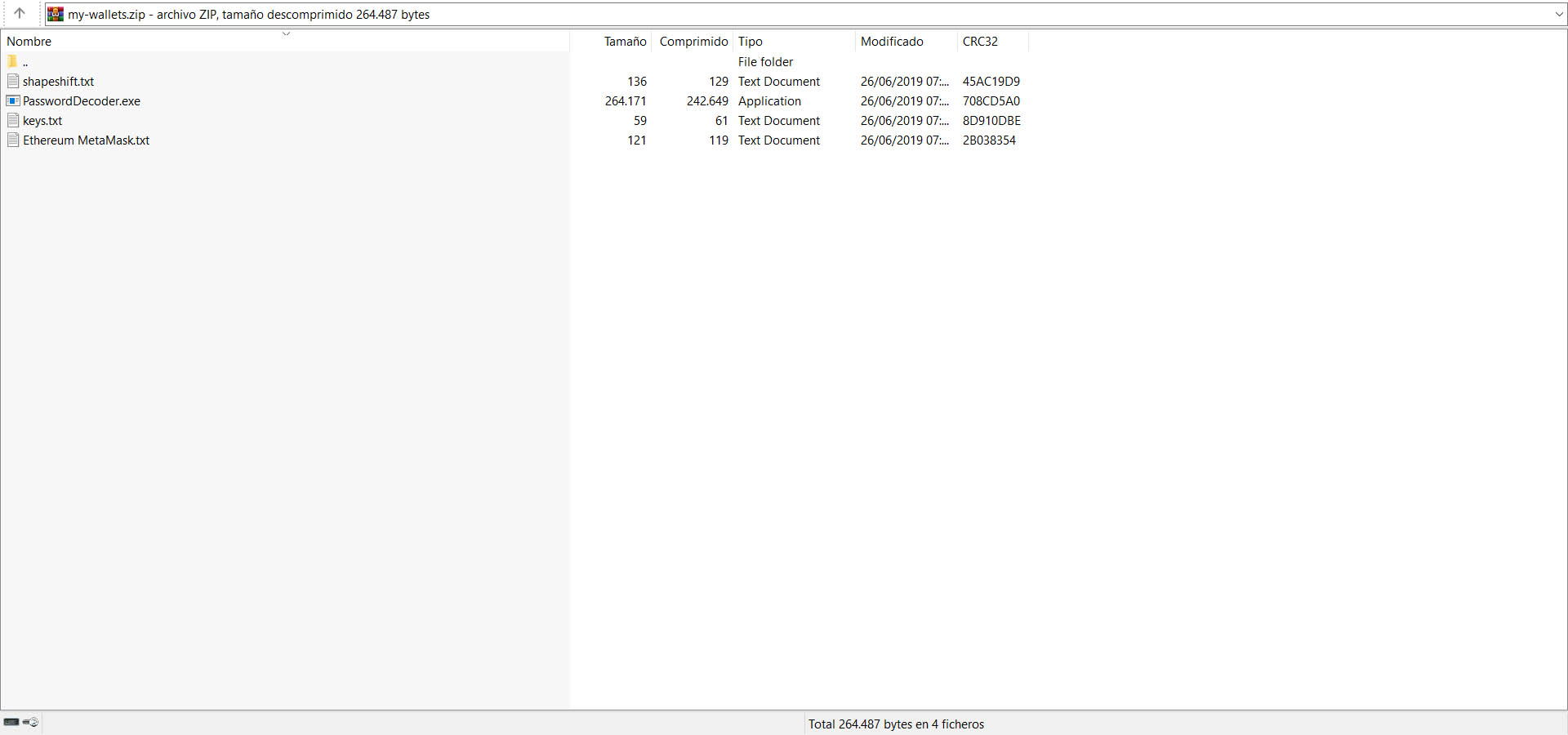Click the drive icon in status bar
This screenshot has width=1568, height=735.
coord(11,722)
